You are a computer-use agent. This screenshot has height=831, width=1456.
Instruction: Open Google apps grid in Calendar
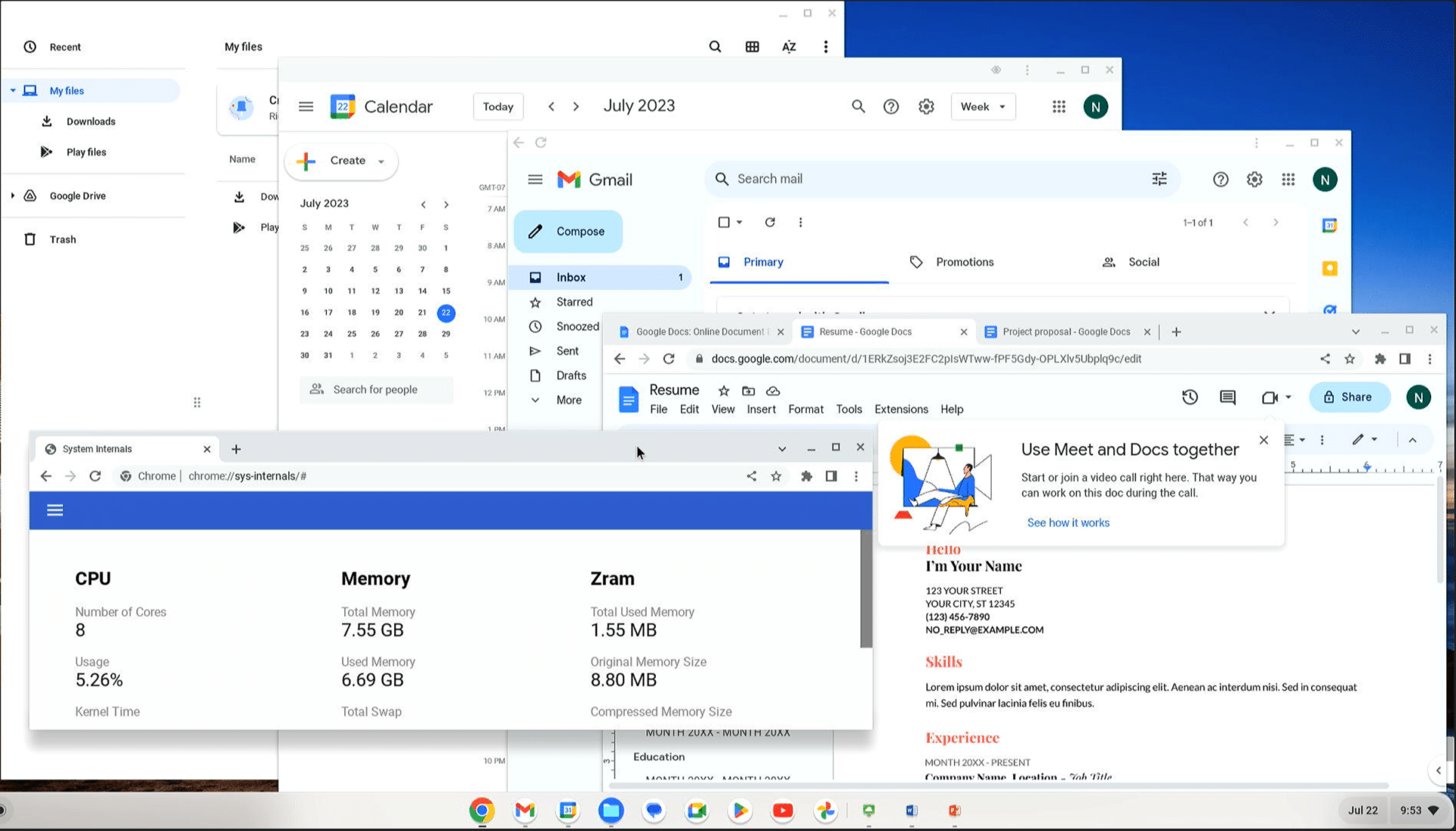(1059, 107)
